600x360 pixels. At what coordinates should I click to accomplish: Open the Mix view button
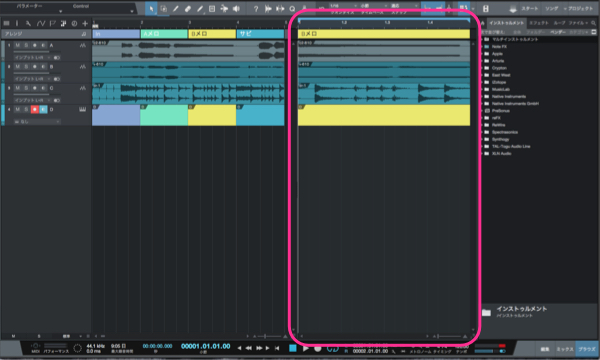564,349
